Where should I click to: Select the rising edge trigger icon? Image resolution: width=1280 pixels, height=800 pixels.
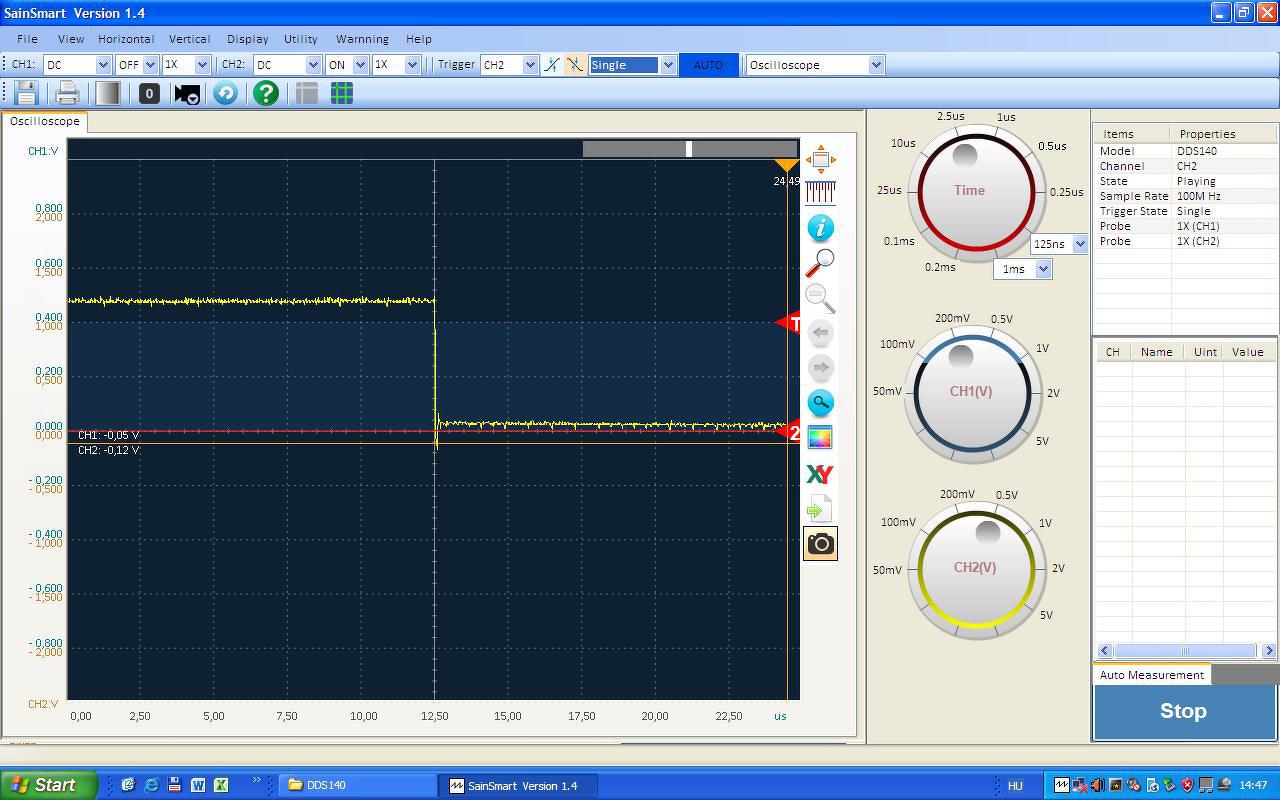(551, 64)
